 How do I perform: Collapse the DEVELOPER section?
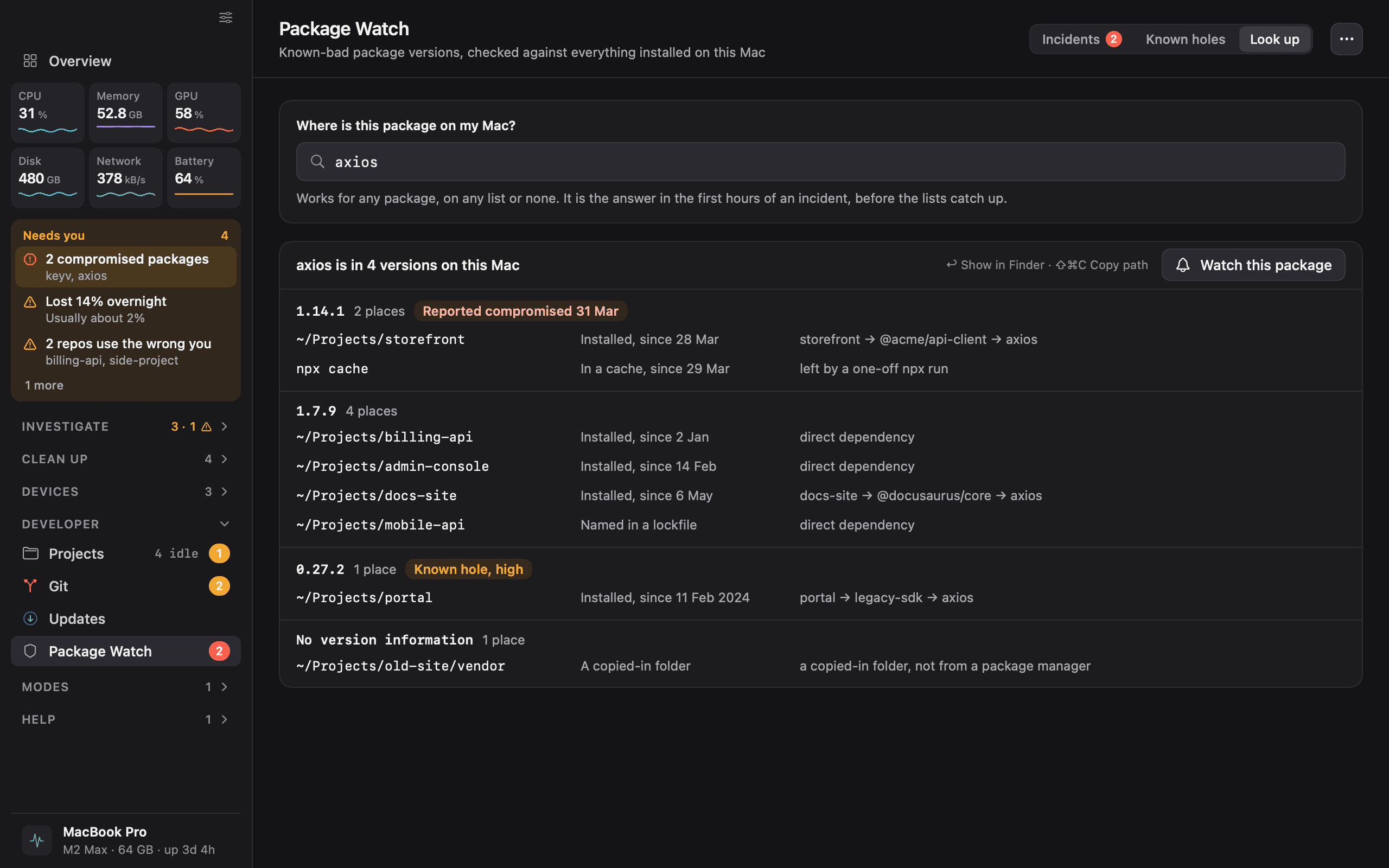126,524
